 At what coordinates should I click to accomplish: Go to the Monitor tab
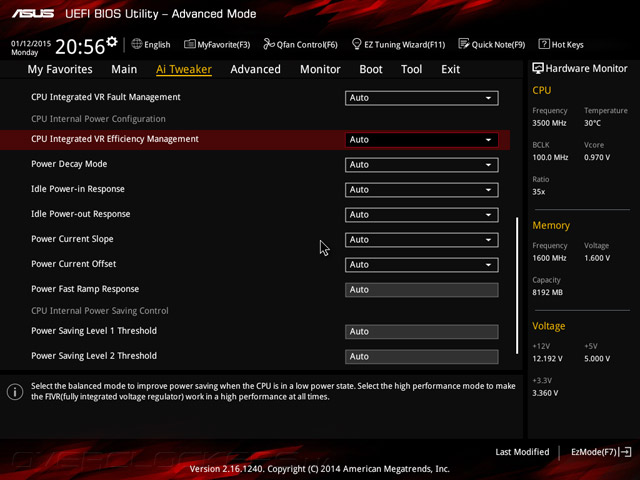coord(320,69)
